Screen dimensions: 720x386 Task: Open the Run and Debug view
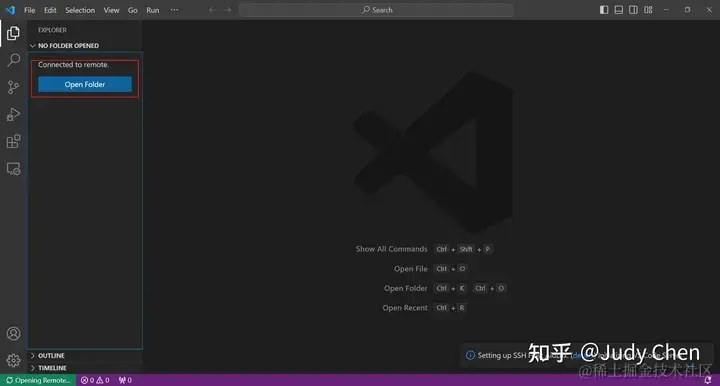coord(13,114)
